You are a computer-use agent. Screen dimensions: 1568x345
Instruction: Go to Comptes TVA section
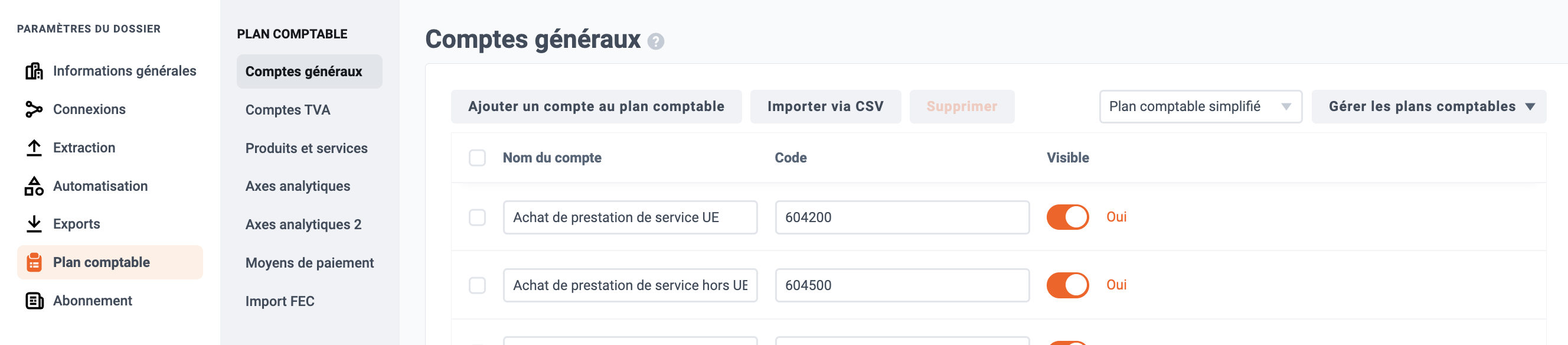[288, 110]
